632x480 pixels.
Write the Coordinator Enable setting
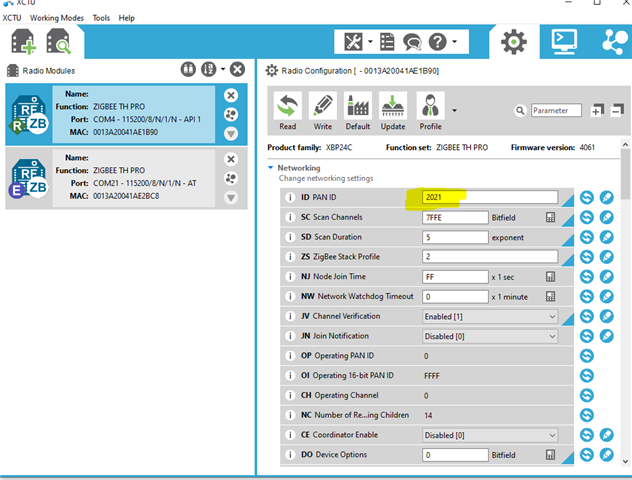tap(607, 435)
